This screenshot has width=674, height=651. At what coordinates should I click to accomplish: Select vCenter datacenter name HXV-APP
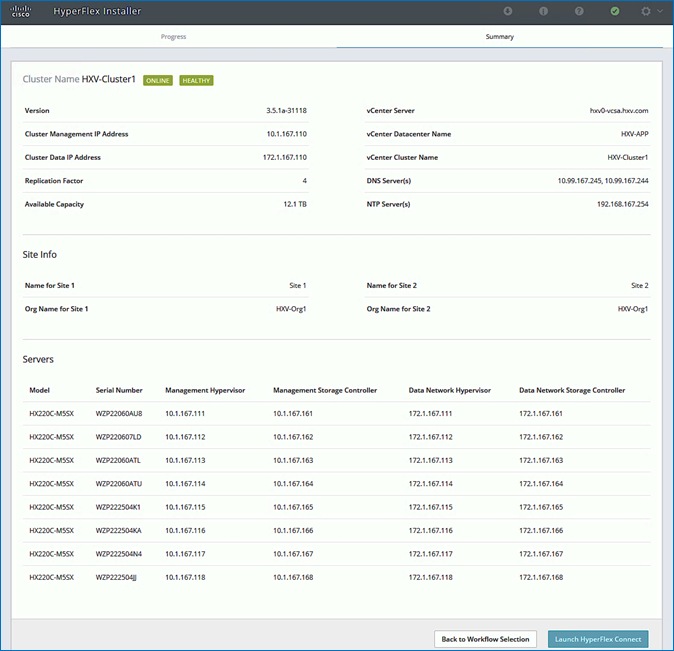[634, 134]
